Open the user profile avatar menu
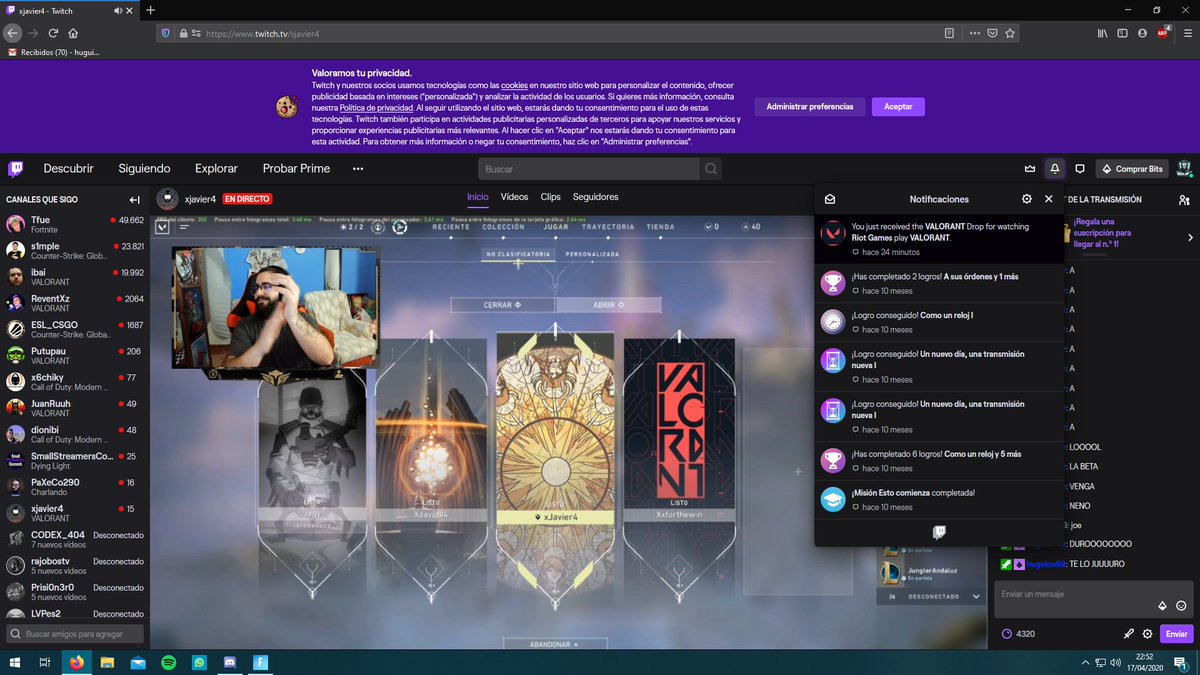Viewport: 1200px width, 675px height. point(1185,168)
